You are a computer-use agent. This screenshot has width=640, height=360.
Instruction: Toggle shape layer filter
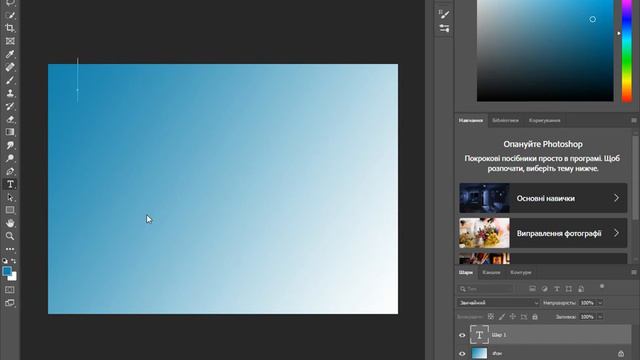[x=569, y=289]
